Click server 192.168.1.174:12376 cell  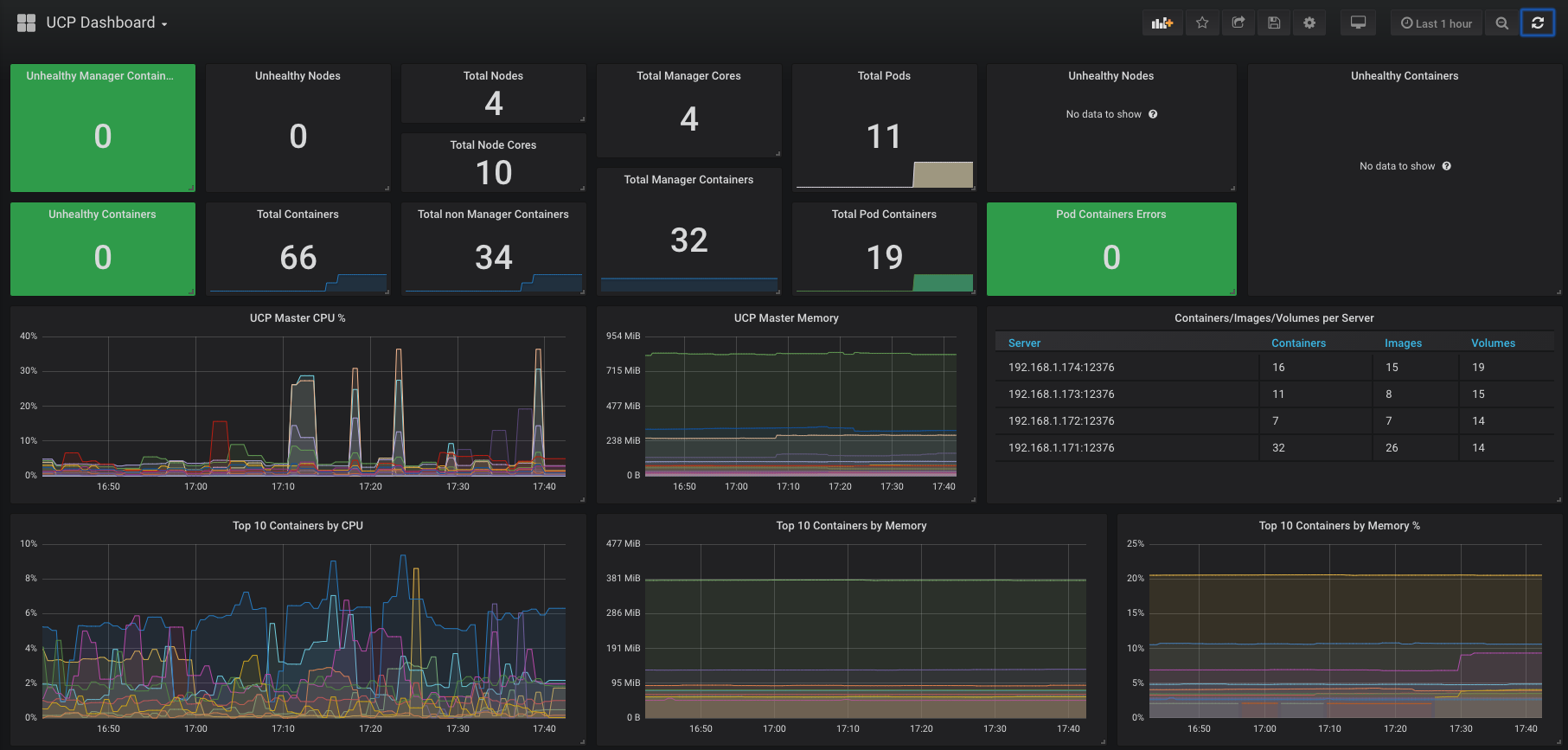[1061, 368]
